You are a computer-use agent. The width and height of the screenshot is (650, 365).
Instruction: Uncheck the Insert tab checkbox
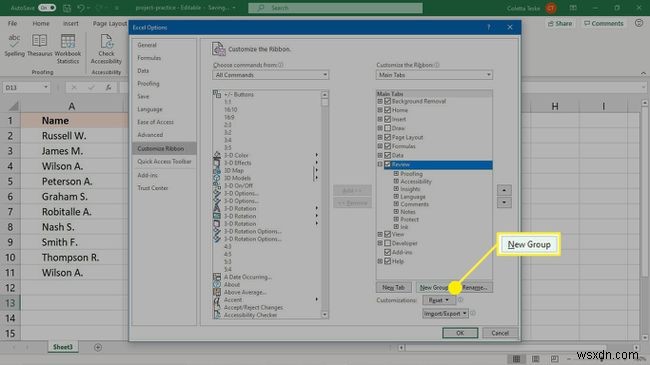pos(388,119)
